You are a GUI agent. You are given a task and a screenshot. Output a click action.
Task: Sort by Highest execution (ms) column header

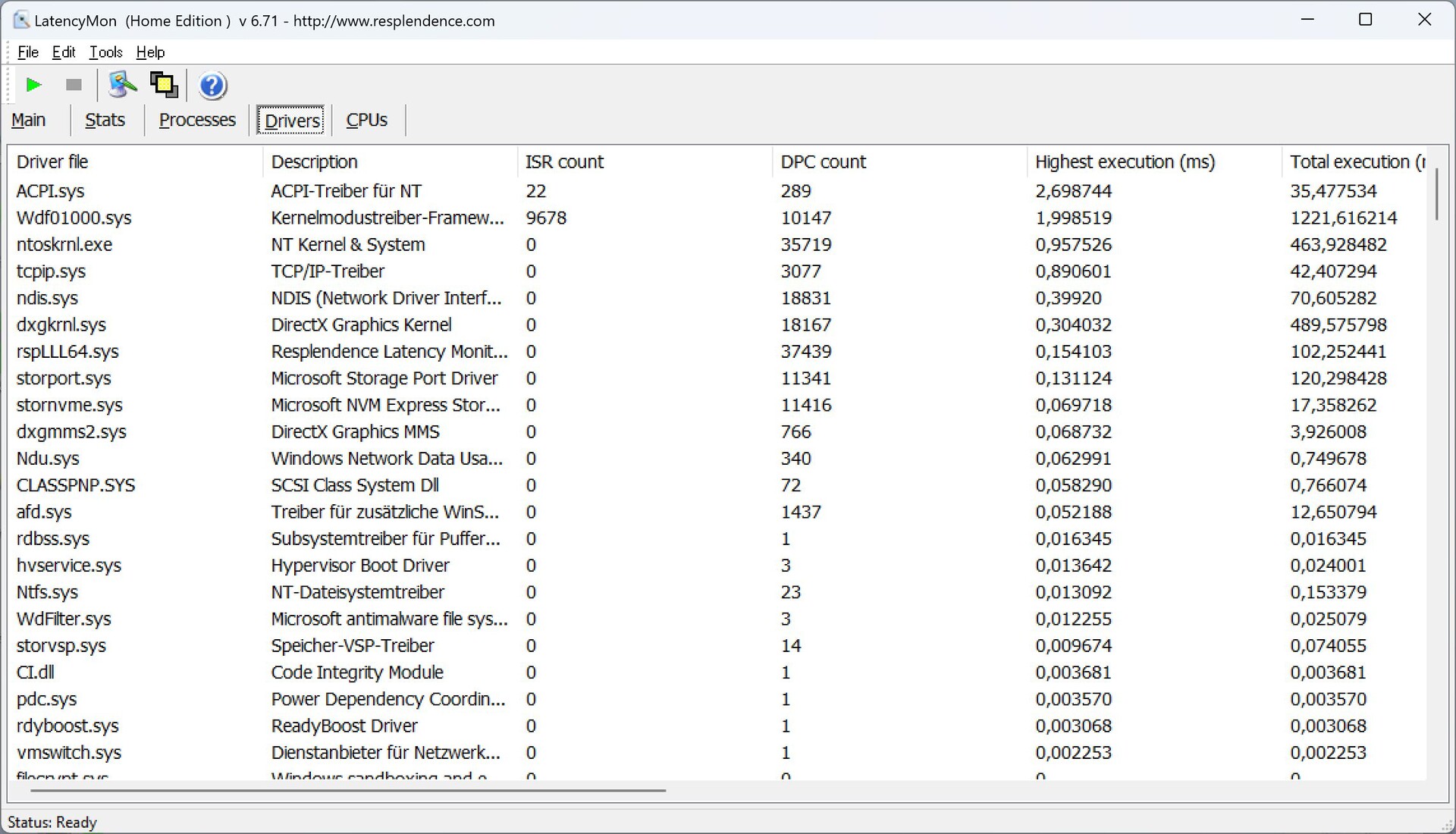(x=1154, y=162)
